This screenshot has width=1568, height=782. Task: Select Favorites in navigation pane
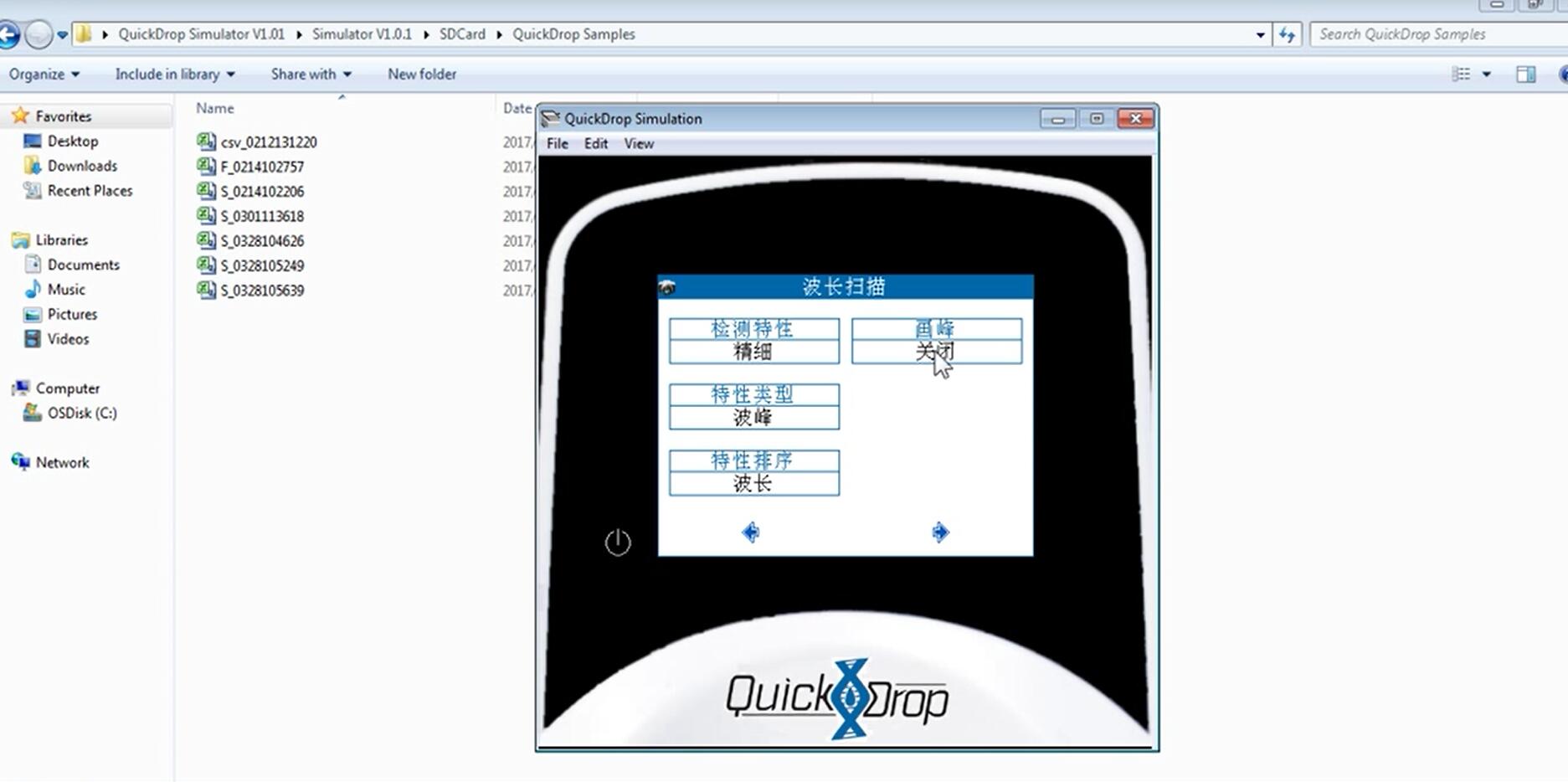coord(64,116)
